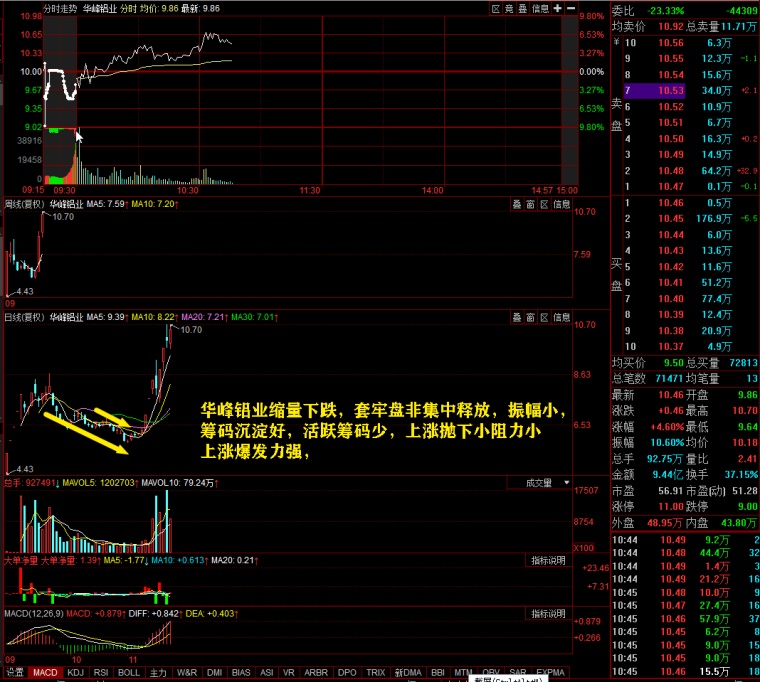Click the 叠 overlay button on daily chart
Viewport: 760px width, 682px height.
pos(517,317)
